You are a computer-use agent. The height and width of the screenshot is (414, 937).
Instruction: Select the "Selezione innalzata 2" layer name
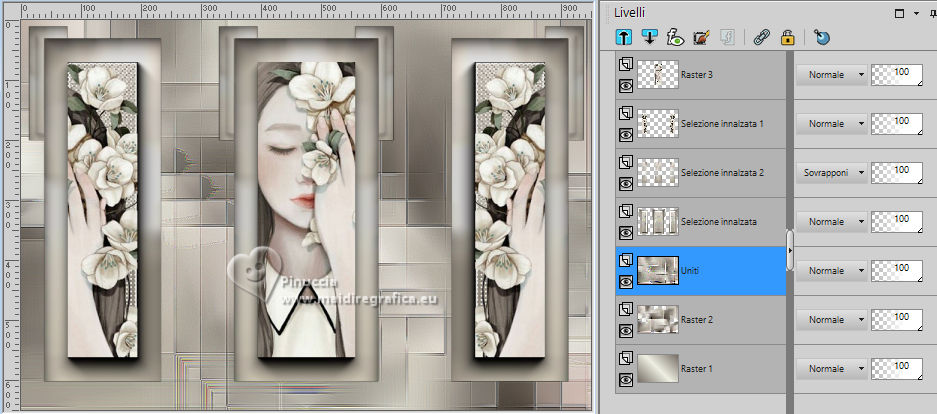coord(722,173)
